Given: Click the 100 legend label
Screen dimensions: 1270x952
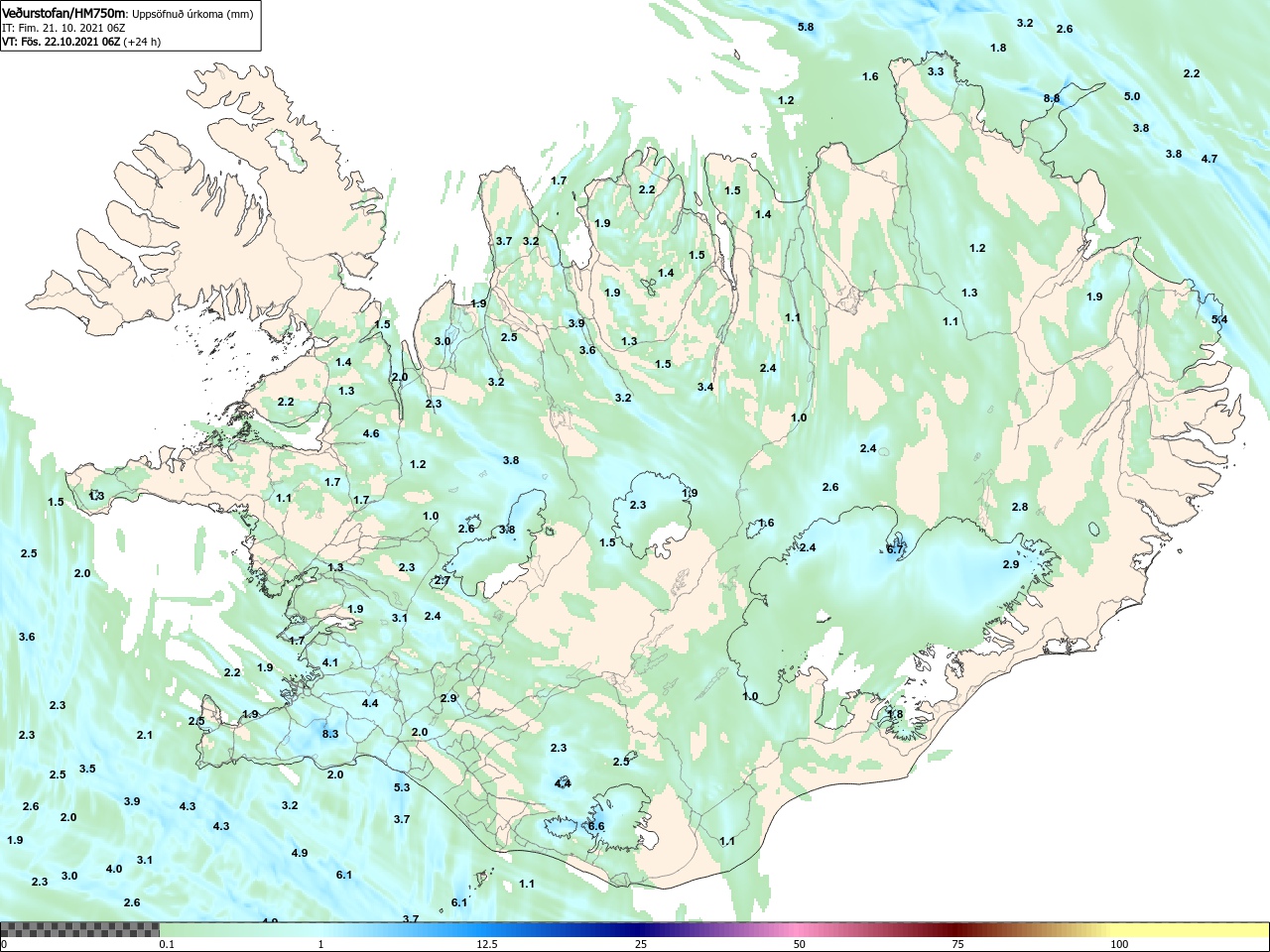Looking at the screenshot, I should [x=1119, y=944].
